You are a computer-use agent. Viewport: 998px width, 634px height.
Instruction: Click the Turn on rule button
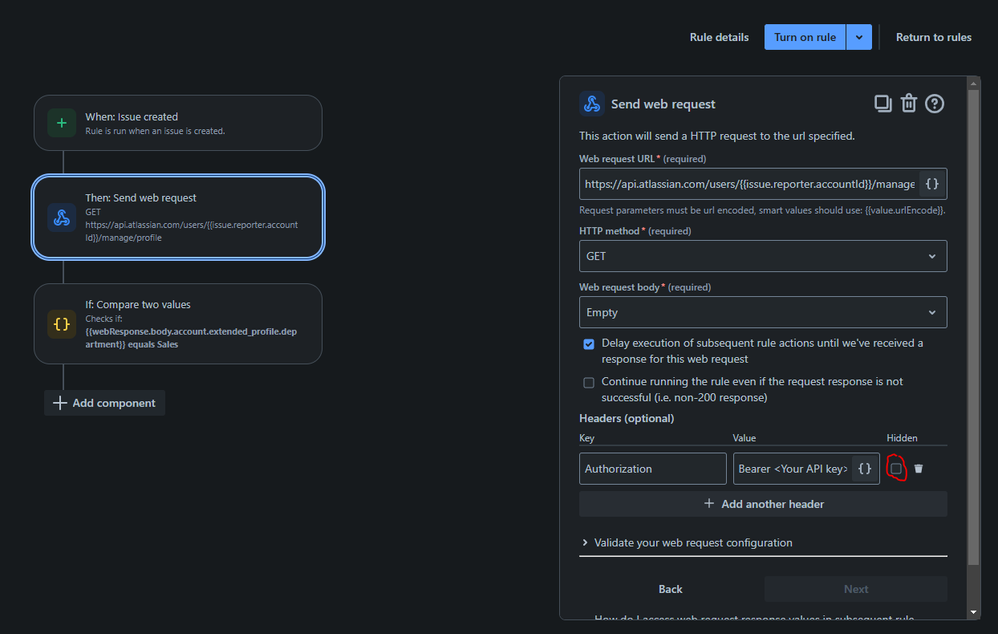point(805,37)
